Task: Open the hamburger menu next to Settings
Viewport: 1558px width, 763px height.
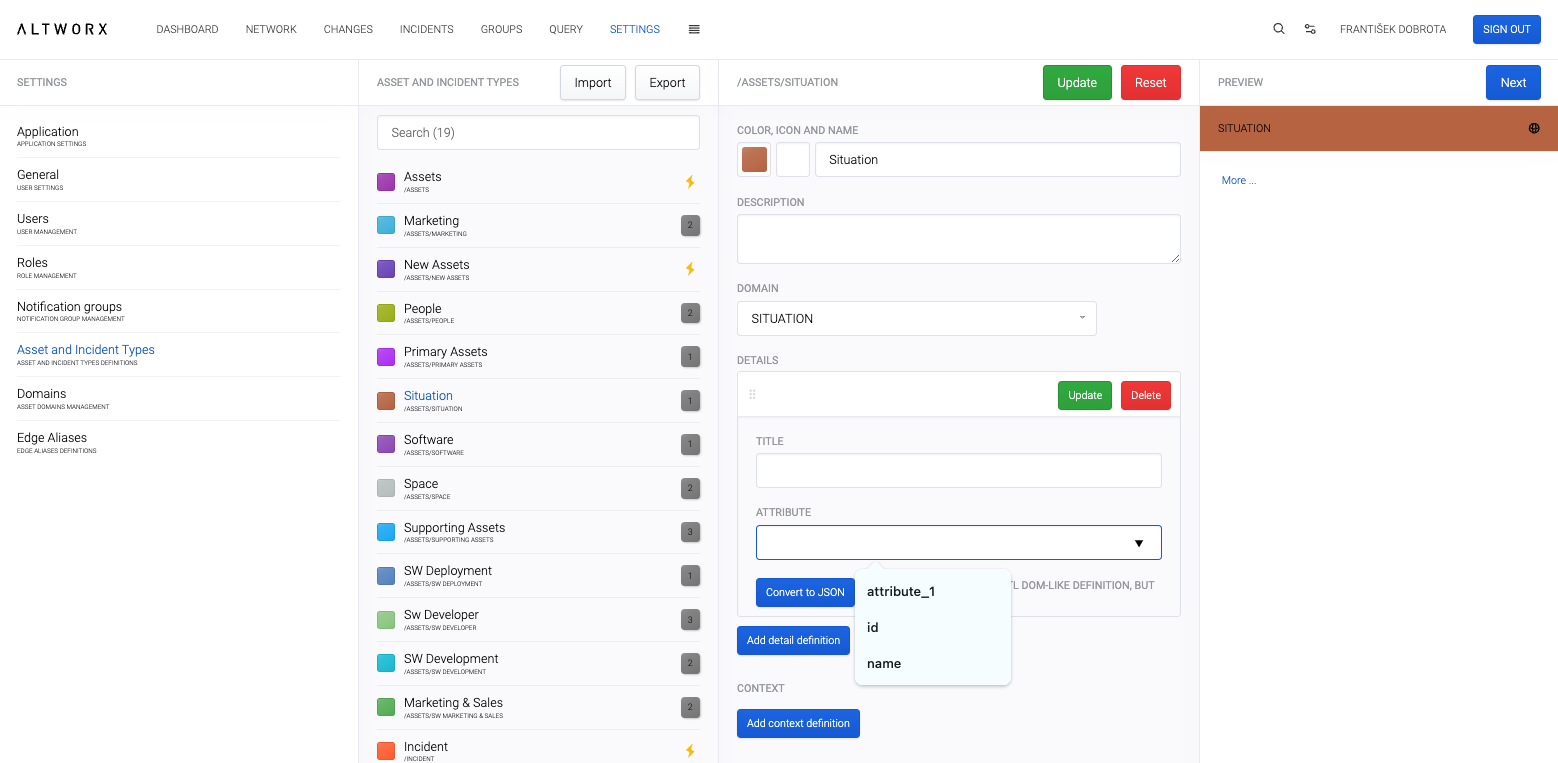Action: 694,29
